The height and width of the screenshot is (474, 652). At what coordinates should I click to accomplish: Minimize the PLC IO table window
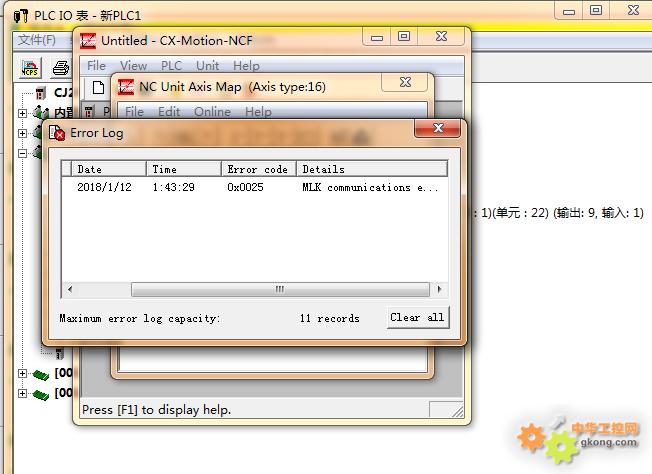coord(568,11)
